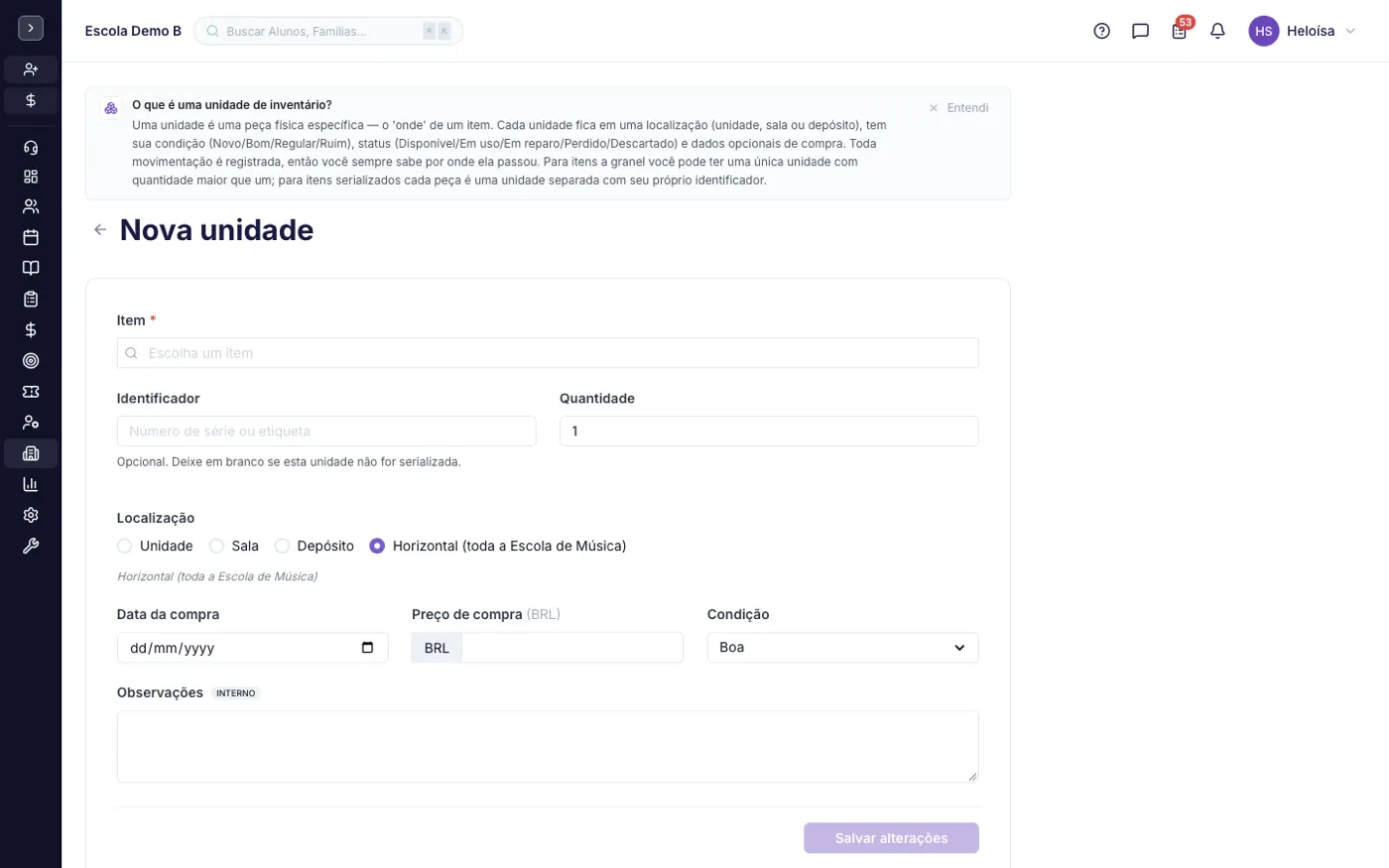
Task: Select the Depósito location radio
Action: [282, 546]
